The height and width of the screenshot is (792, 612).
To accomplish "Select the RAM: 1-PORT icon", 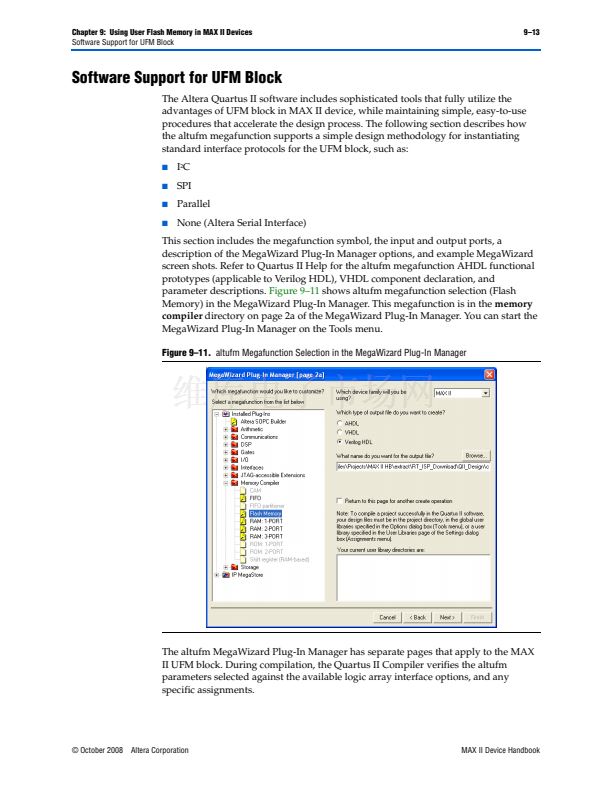I will tap(244, 521).
